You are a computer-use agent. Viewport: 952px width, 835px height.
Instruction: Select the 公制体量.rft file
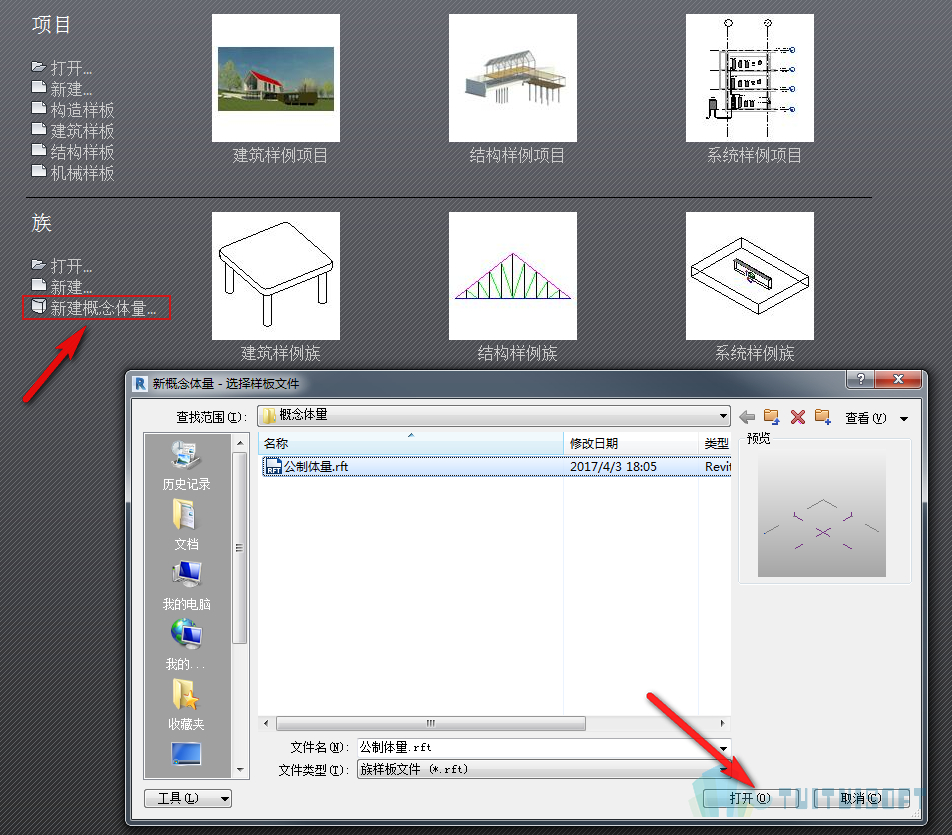point(496,466)
